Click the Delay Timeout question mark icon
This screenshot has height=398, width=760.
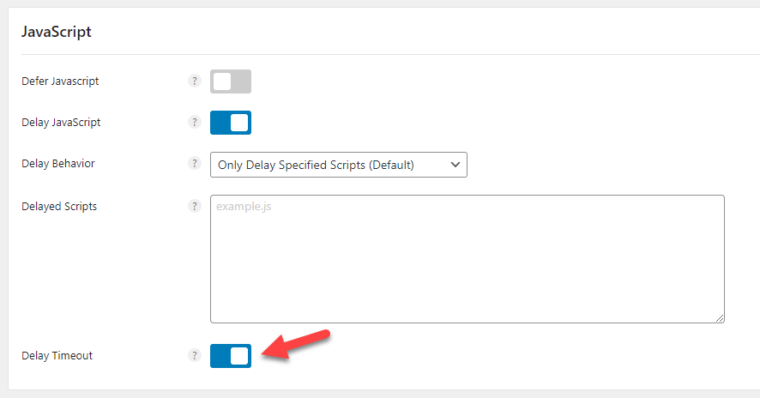(194, 355)
